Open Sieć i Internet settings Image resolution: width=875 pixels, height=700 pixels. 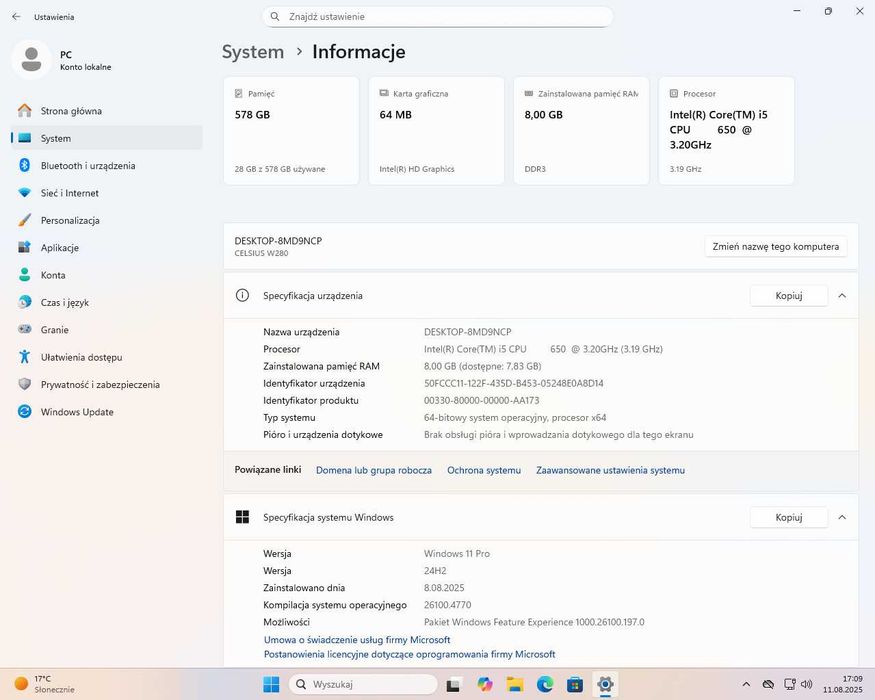(107, 193)
